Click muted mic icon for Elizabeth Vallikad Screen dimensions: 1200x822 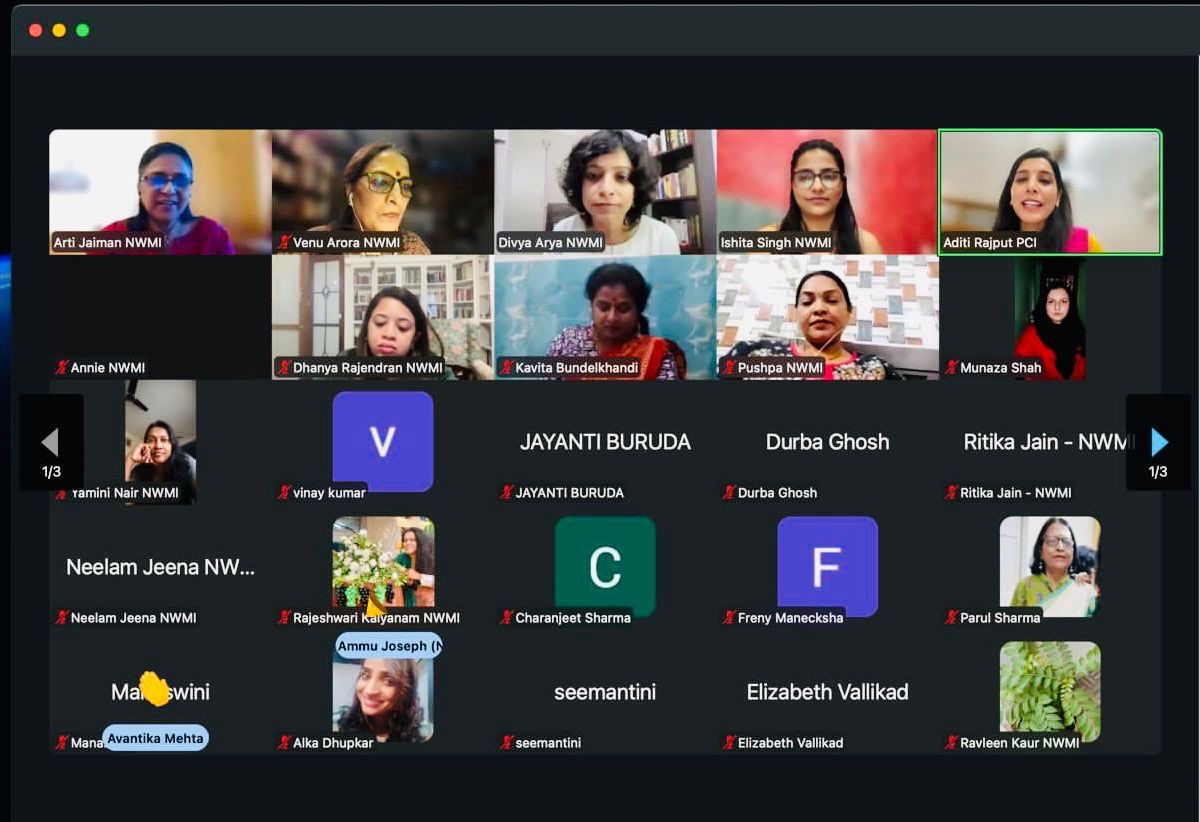(729, 742)
